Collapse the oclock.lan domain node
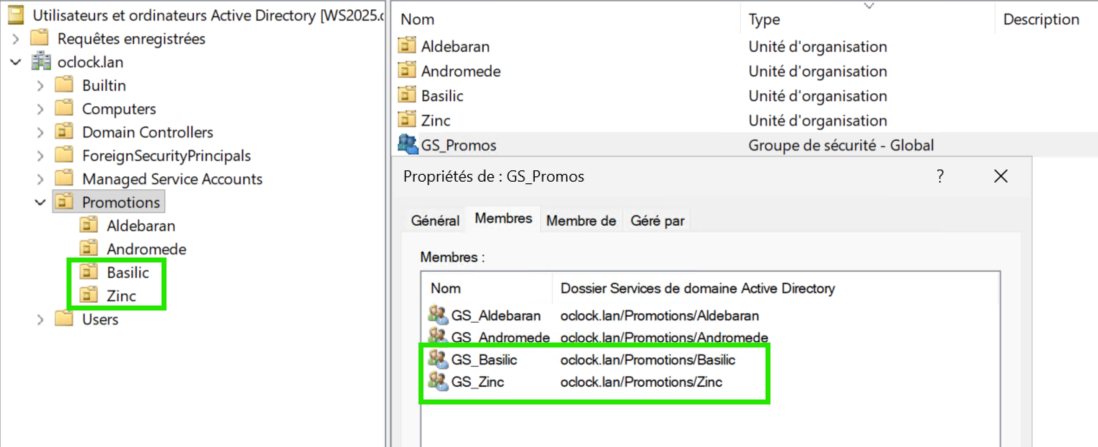Screen dimensions: 1098x447 tap(15, 62)
